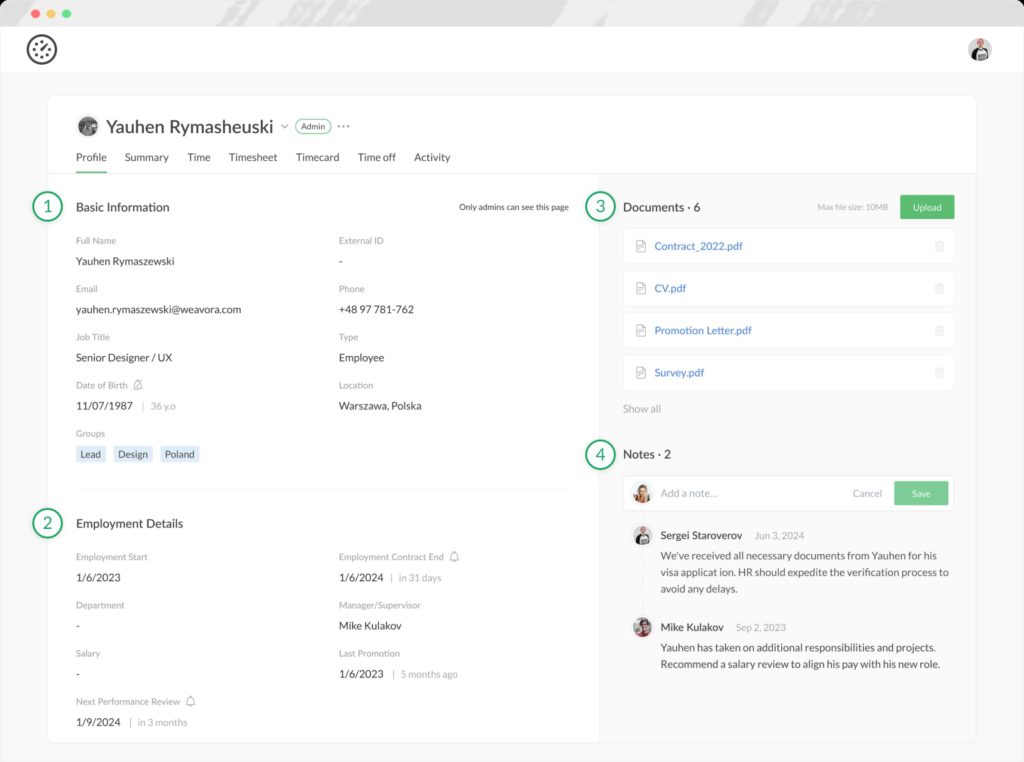Click the bell icon next to Employment Contract End

point(454,556)
